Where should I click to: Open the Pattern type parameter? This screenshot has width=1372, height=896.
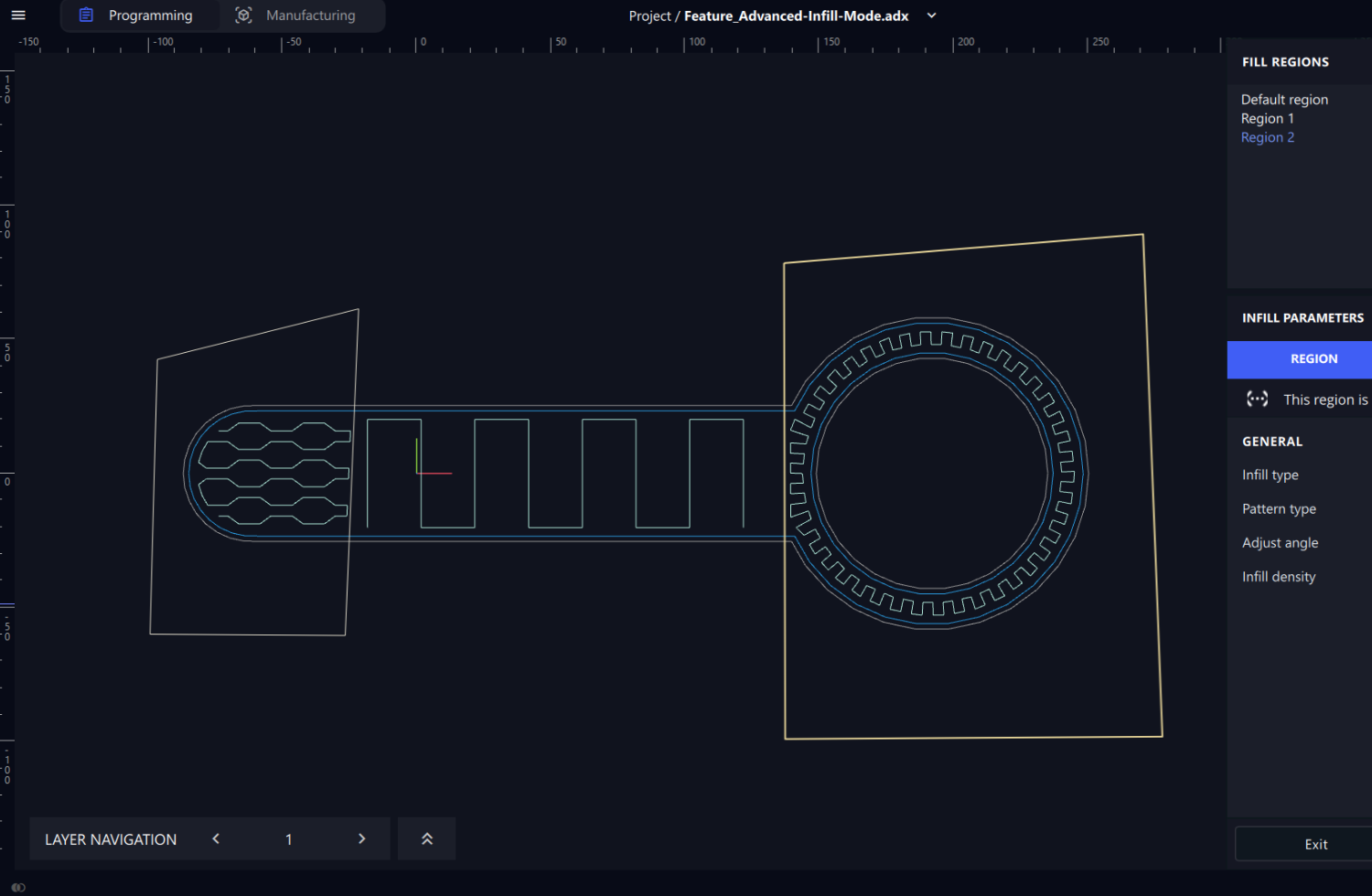pos(1279,509)
